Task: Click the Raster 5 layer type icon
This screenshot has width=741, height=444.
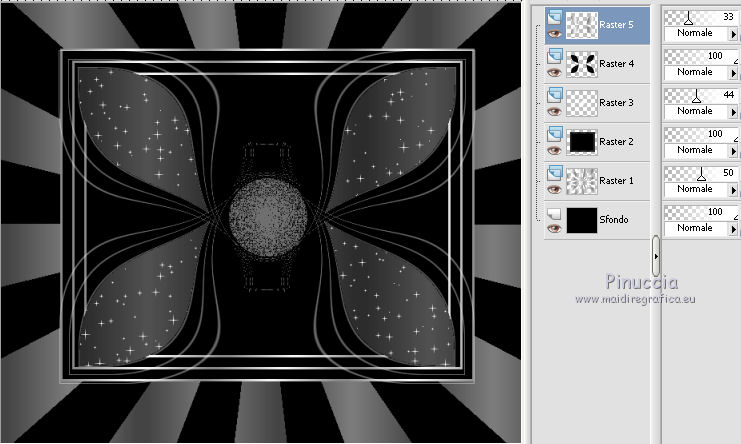Action: (553, 15)
